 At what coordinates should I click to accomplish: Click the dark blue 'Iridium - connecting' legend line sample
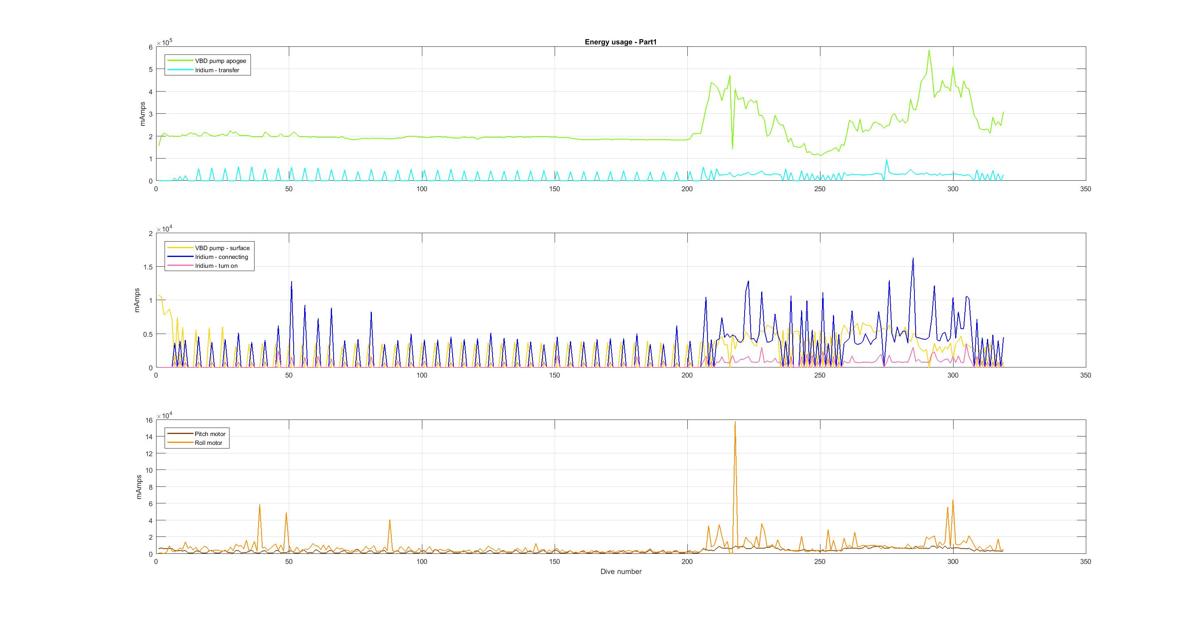180,257
